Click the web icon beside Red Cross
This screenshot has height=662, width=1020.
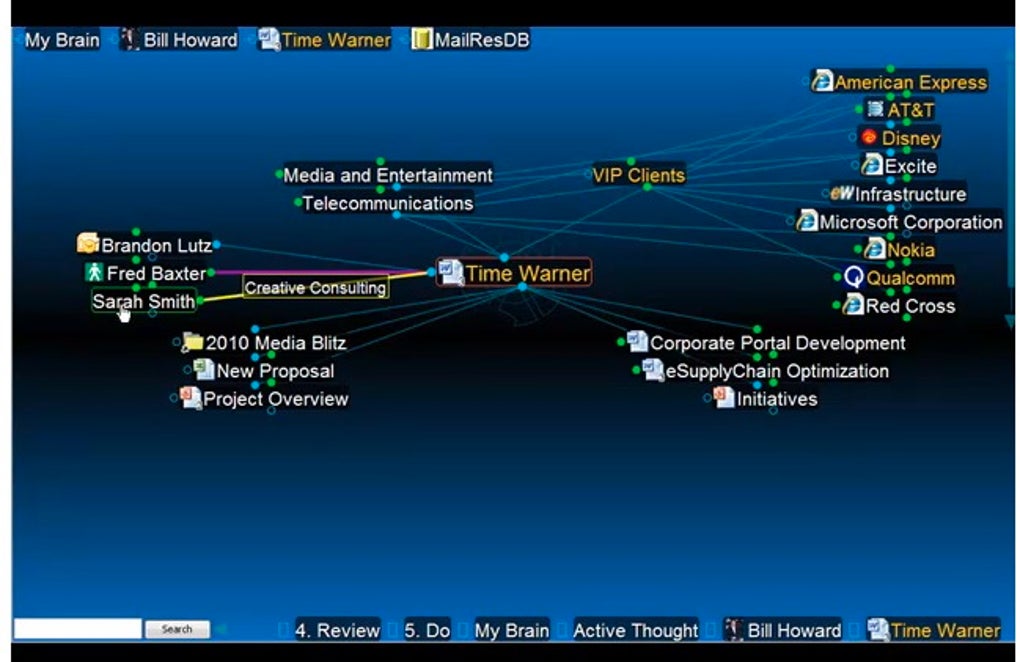click(x=853, y=304)
